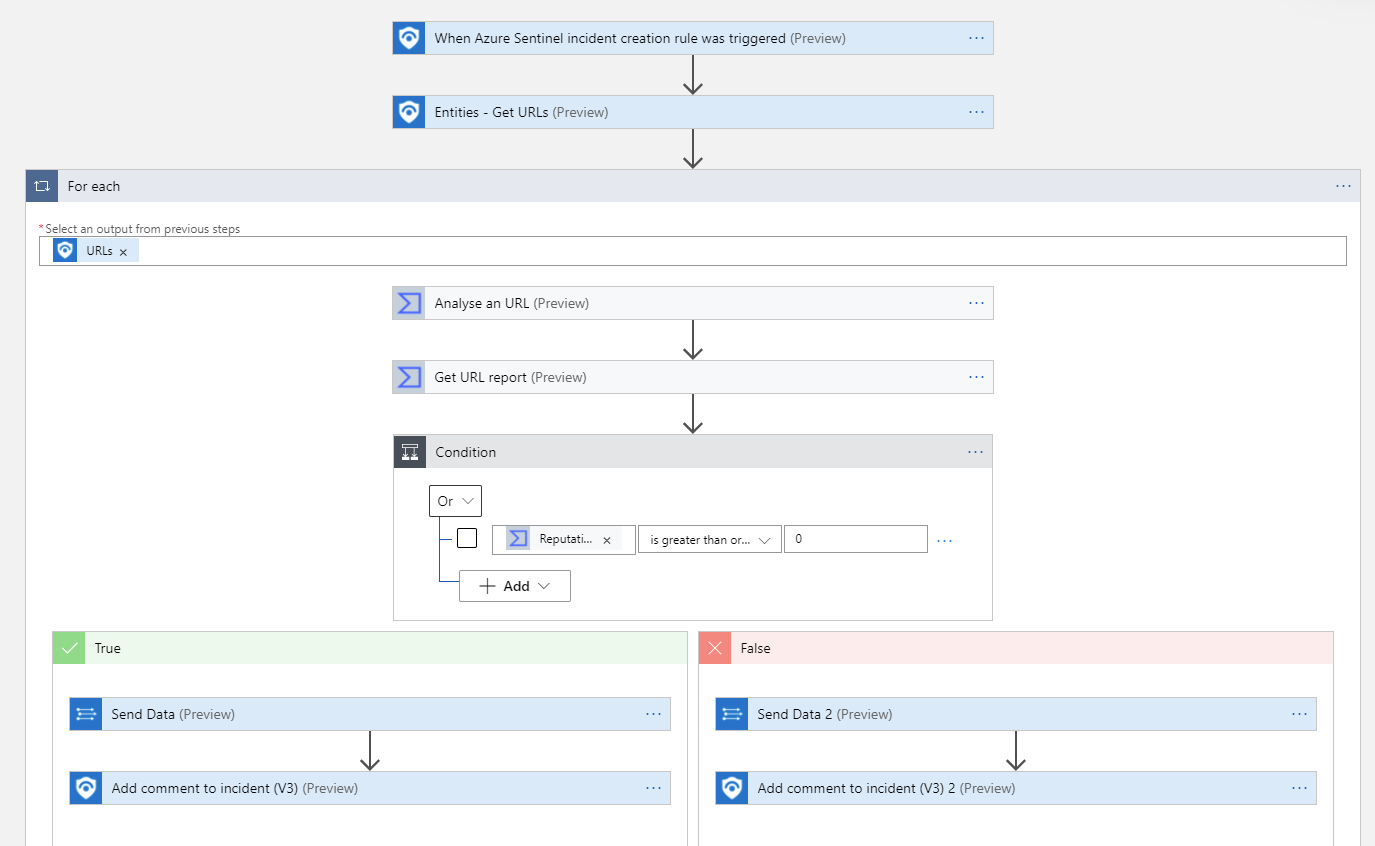Image resolution: width=1375 pixels, height=846 pixels.
Task: Collapse the False branch header
Action: pos(1016,648)
